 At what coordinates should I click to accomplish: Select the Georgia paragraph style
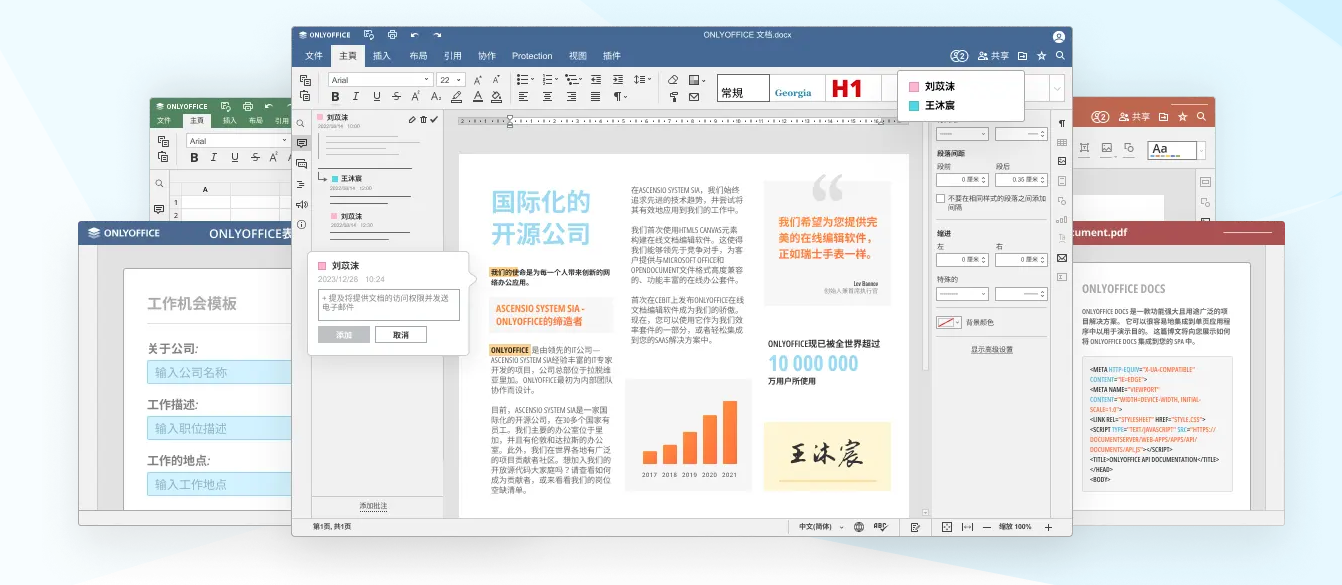(x=793, y=92)
